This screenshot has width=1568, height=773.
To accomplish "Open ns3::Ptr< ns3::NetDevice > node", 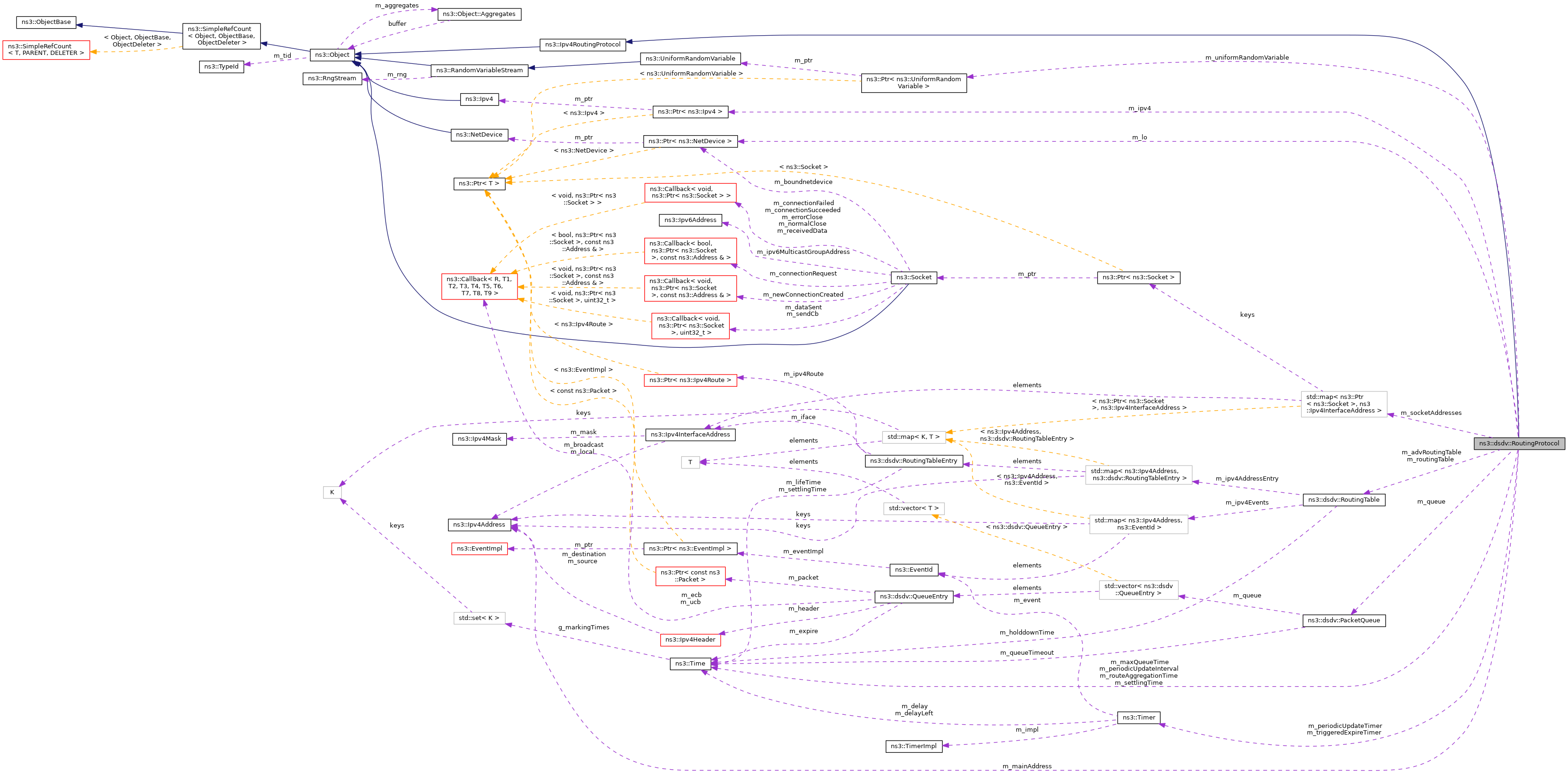I will [x=690, y=141].
